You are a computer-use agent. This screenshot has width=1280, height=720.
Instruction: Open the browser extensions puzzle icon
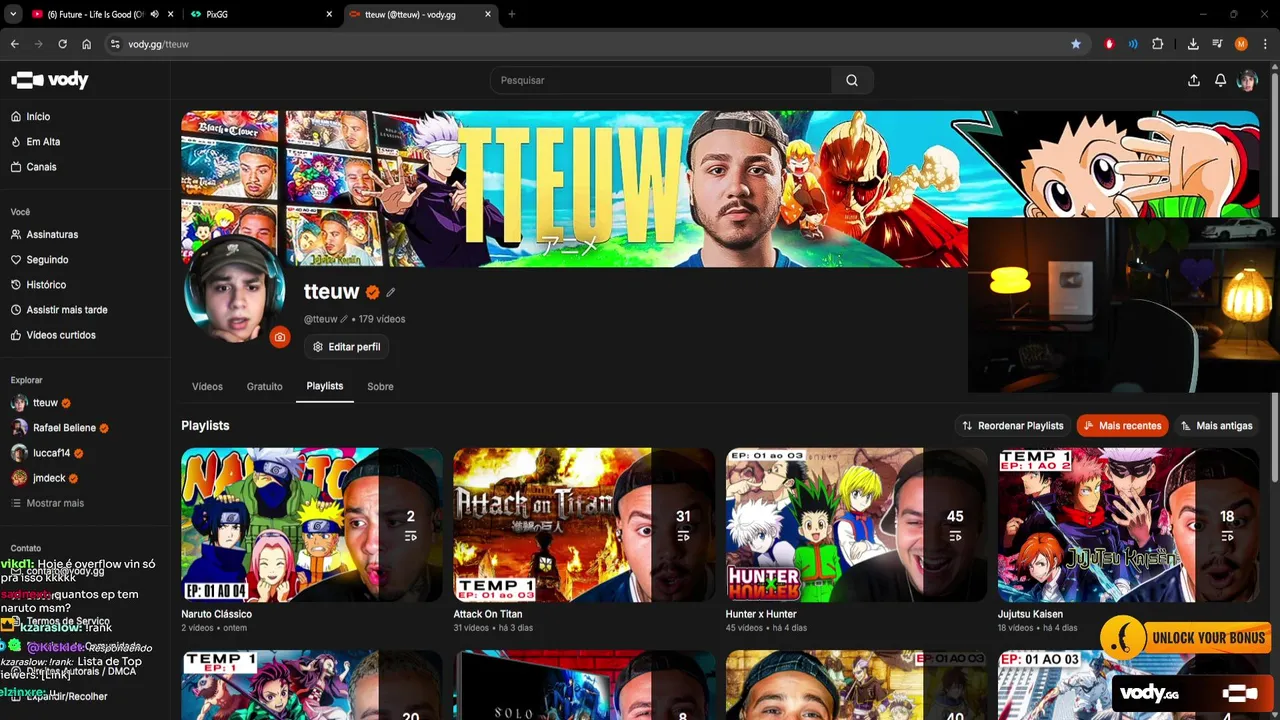(x=1158, y=44)
